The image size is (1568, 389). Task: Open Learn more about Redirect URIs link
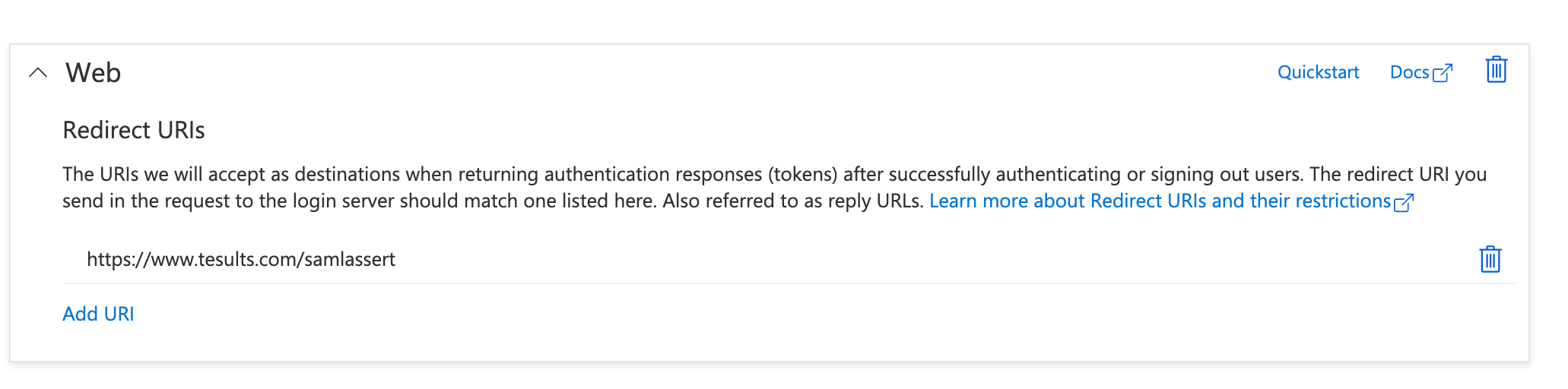pos(1160,201)
